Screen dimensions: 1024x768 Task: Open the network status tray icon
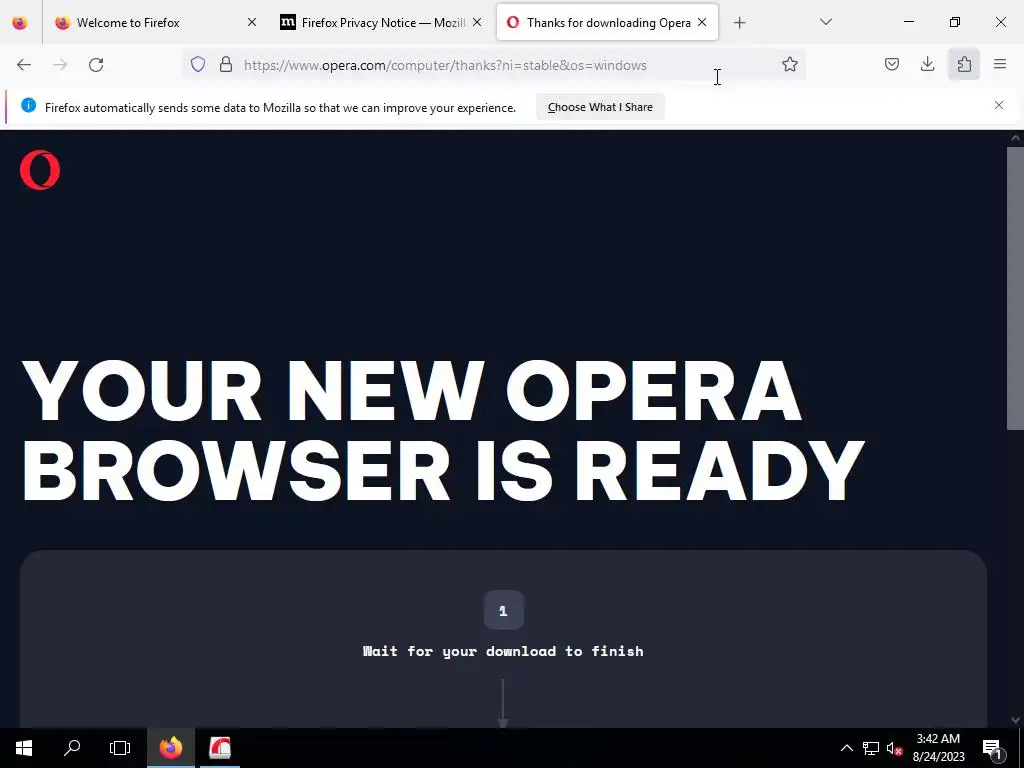pyautogui.click(x=871, y=748)
